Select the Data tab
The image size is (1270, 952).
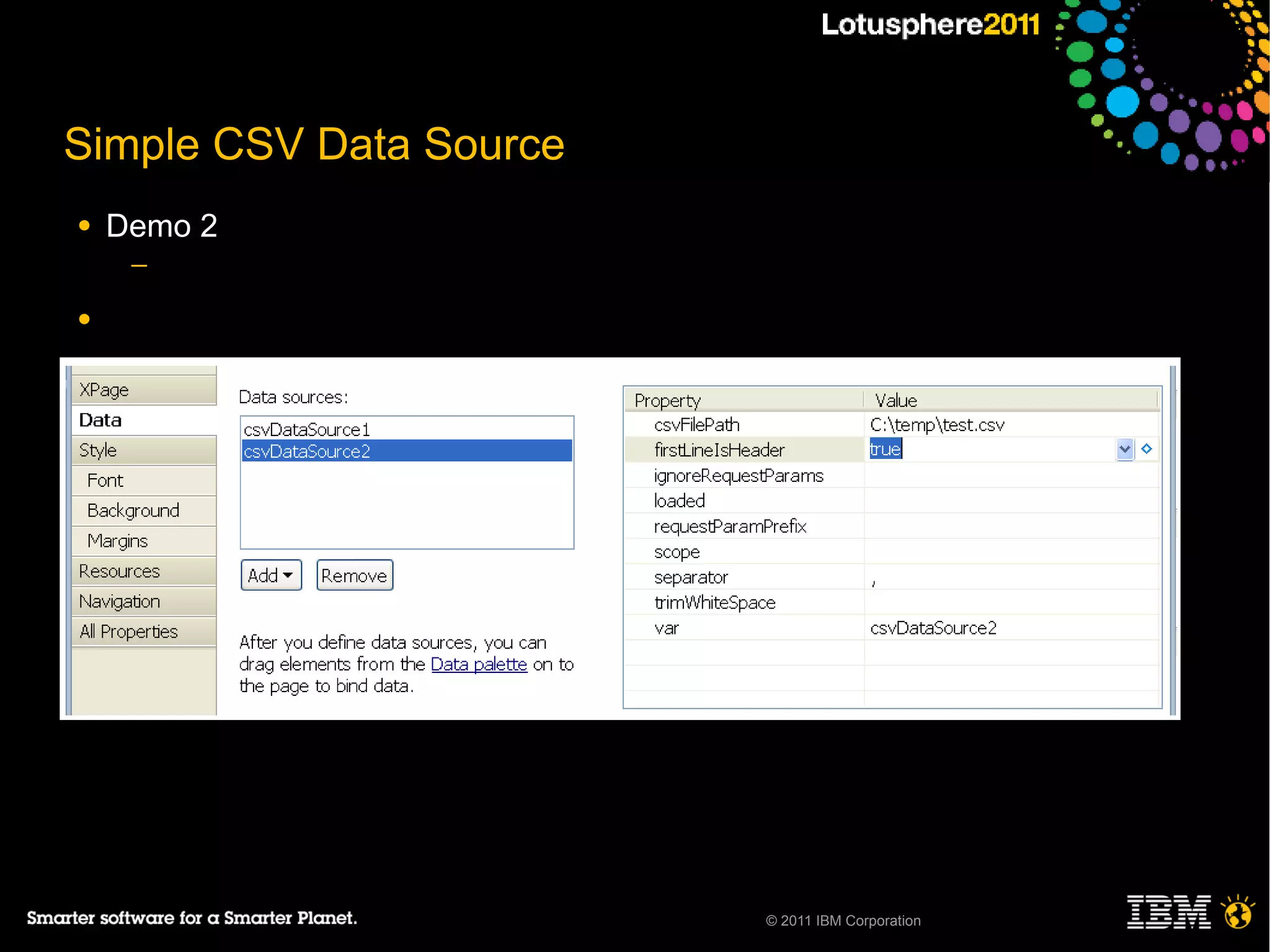(x=144, y=420)
